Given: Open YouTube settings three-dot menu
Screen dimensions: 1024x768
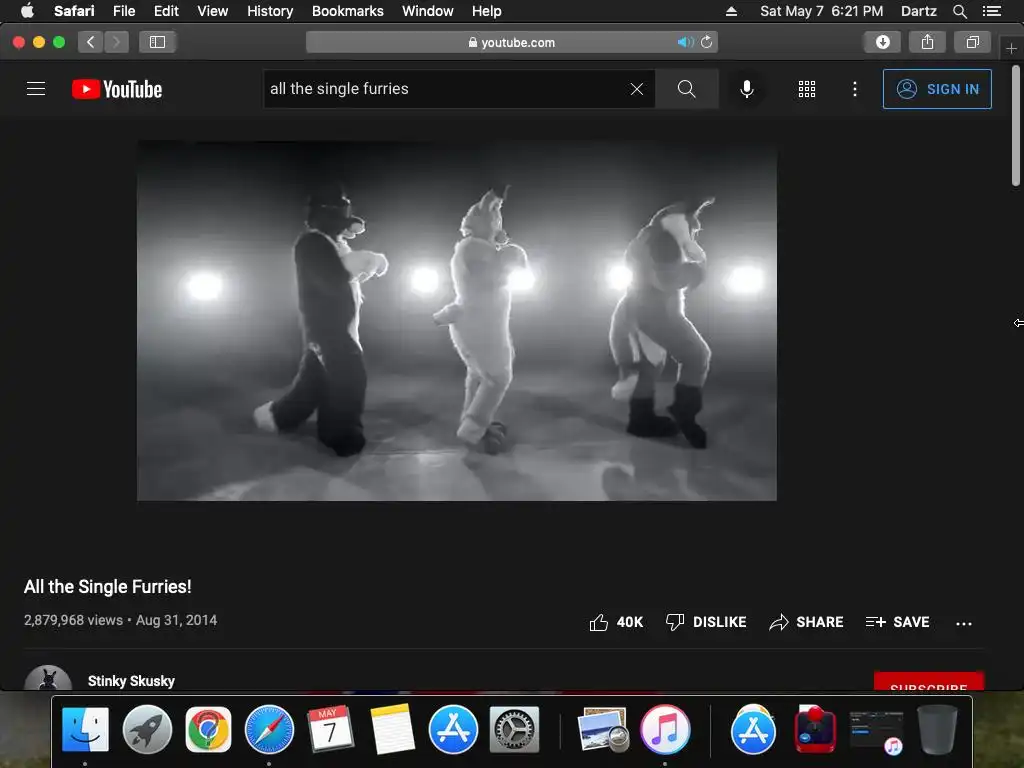Looking at the screenshot, I should [855, 89].
